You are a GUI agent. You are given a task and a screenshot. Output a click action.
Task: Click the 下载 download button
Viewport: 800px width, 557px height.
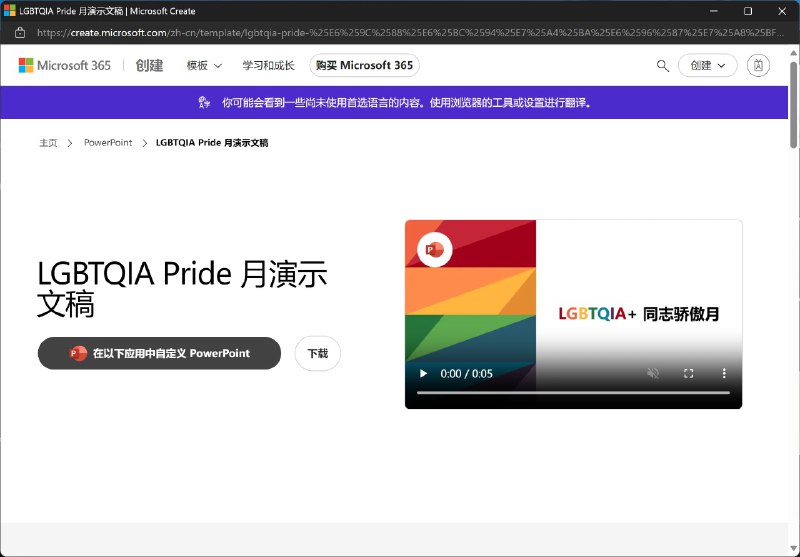(317, 354)
